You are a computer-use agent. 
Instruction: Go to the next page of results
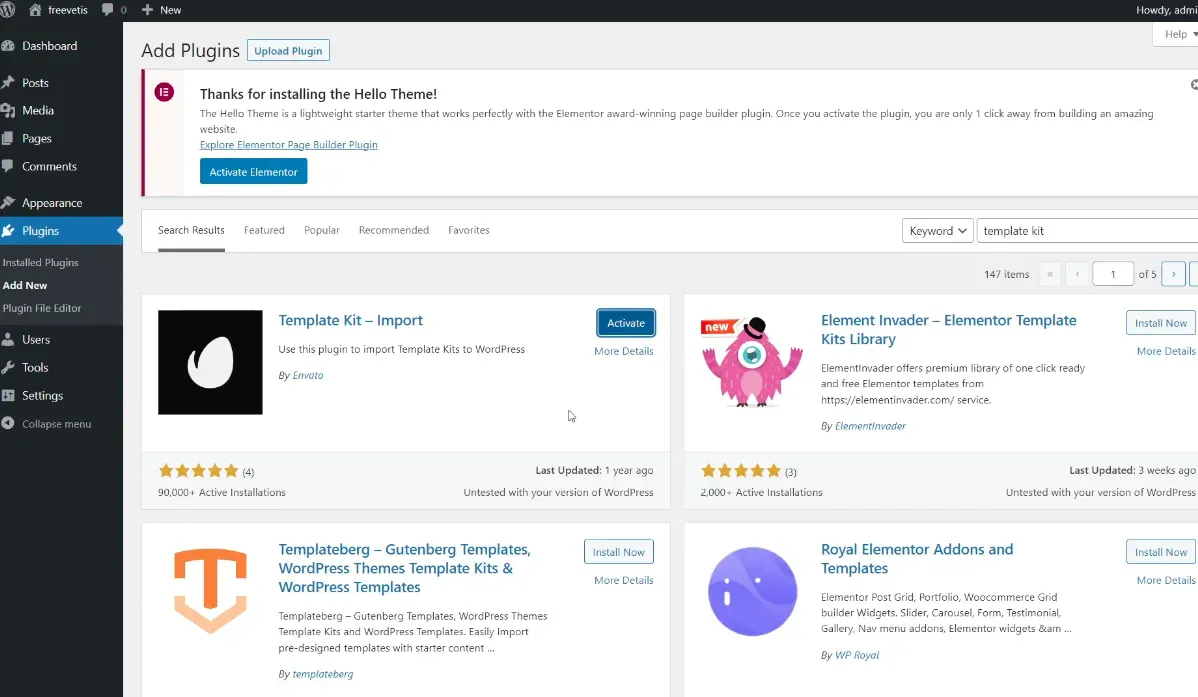click(1173, 274)
